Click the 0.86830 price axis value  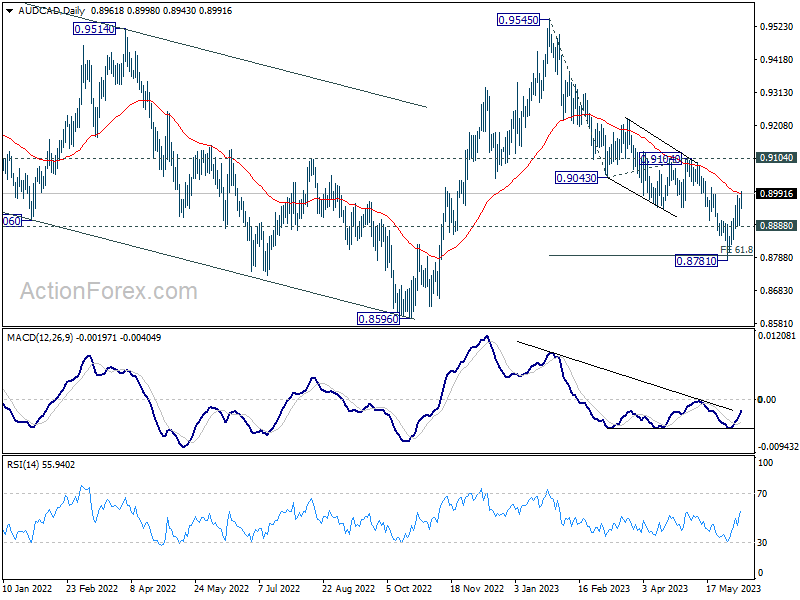point(777,291)
